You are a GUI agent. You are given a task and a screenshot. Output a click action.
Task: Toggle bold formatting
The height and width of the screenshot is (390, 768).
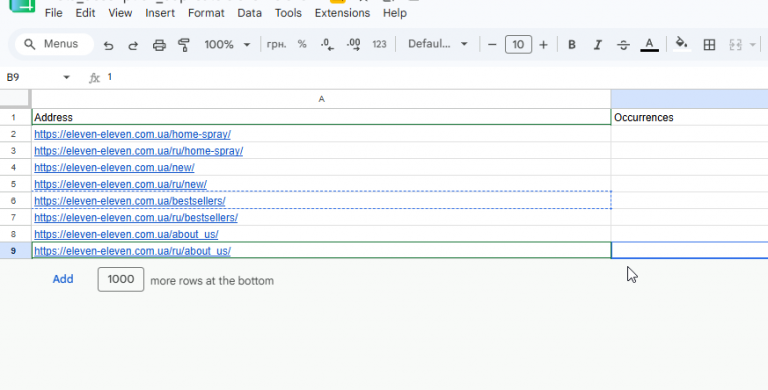click(572, 45)
